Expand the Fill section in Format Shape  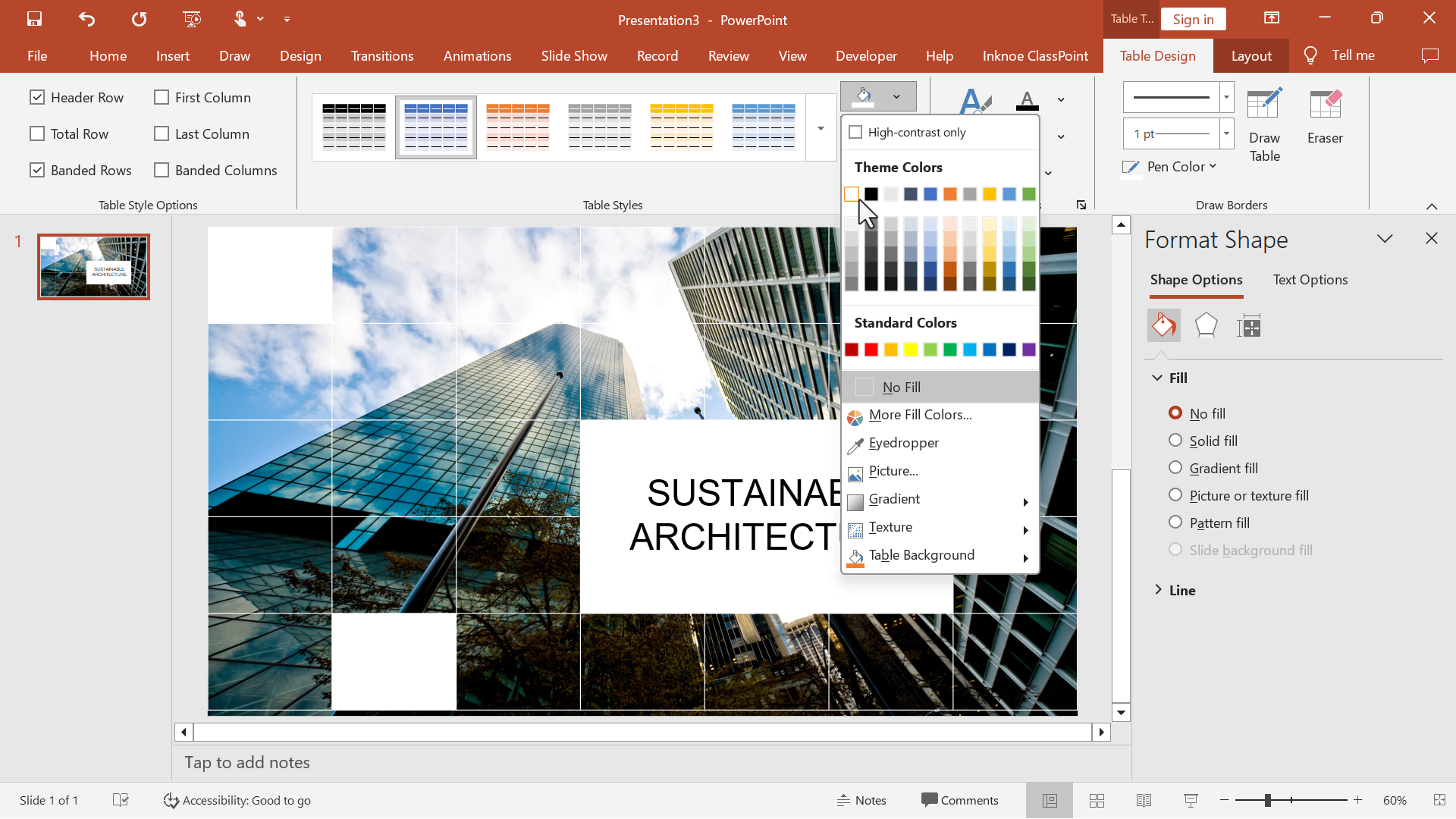1158,377
